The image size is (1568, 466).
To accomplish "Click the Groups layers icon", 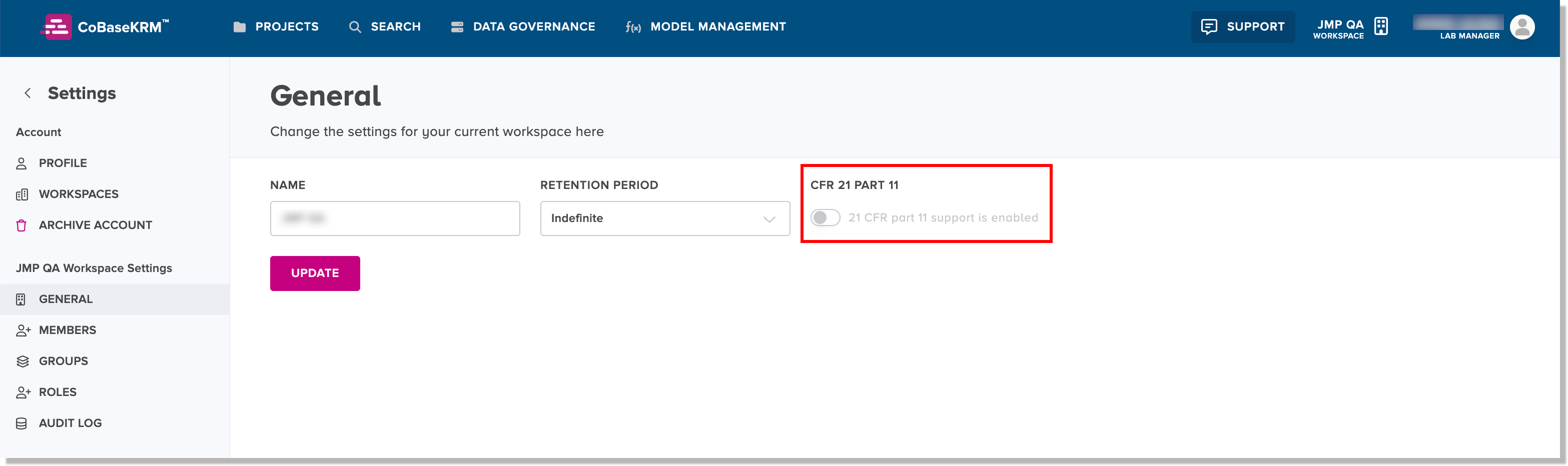I will tap(23, 361).
